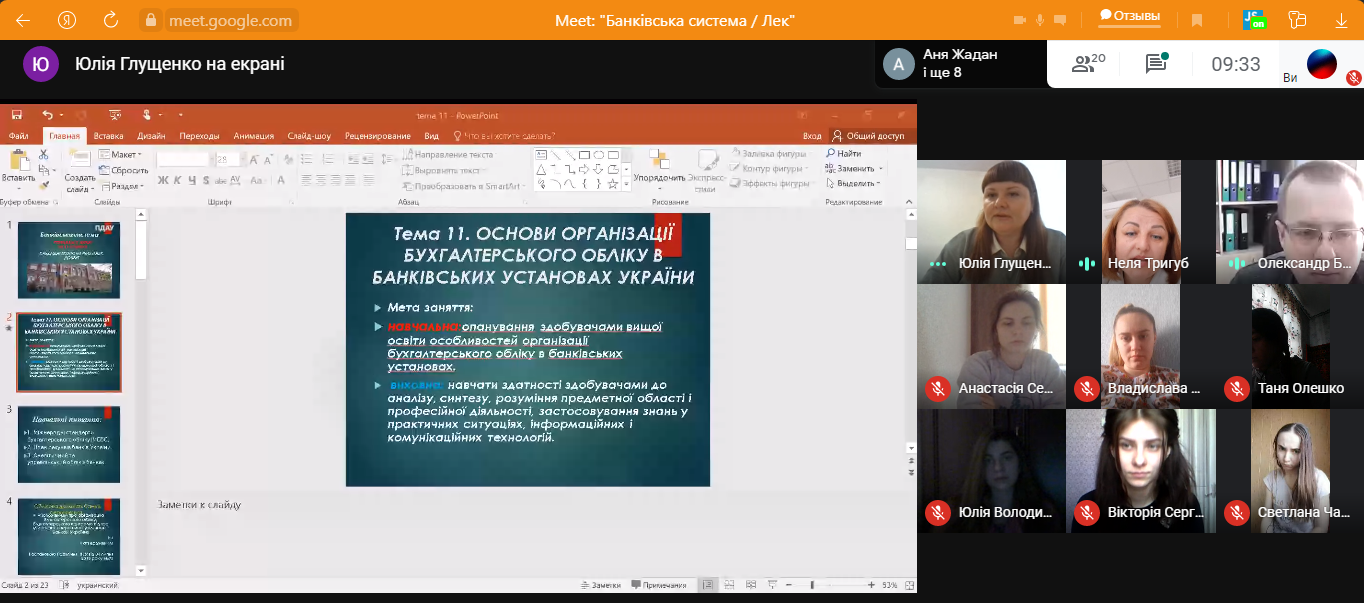Select slide 3 thumbnail in the slide panel
Viewport: 1364px width, 603px height.
tap(69, 444)
